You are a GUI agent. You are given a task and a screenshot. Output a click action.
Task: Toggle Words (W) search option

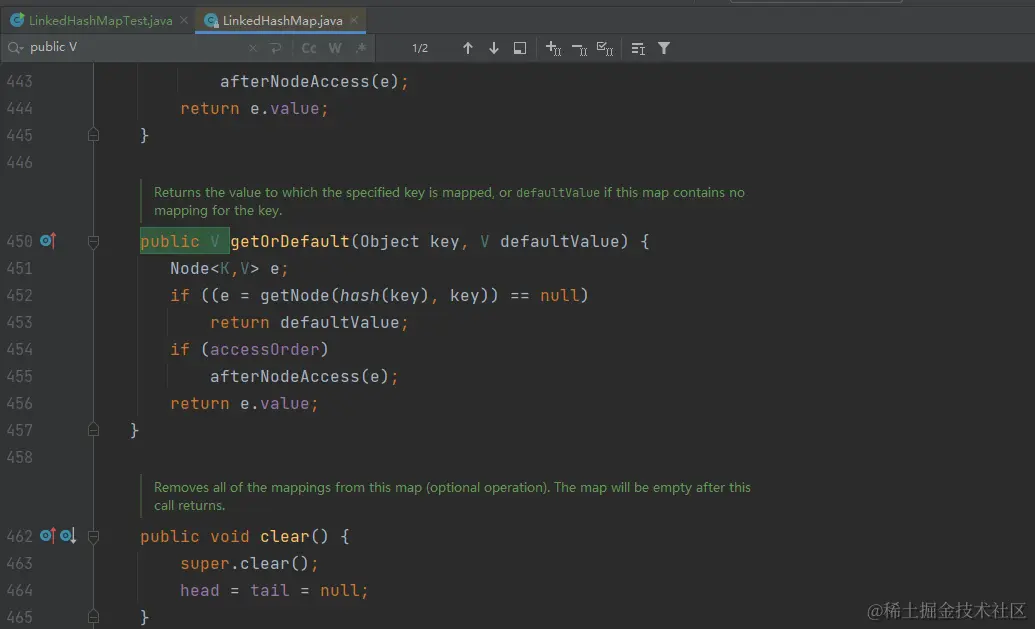(335, 48)
